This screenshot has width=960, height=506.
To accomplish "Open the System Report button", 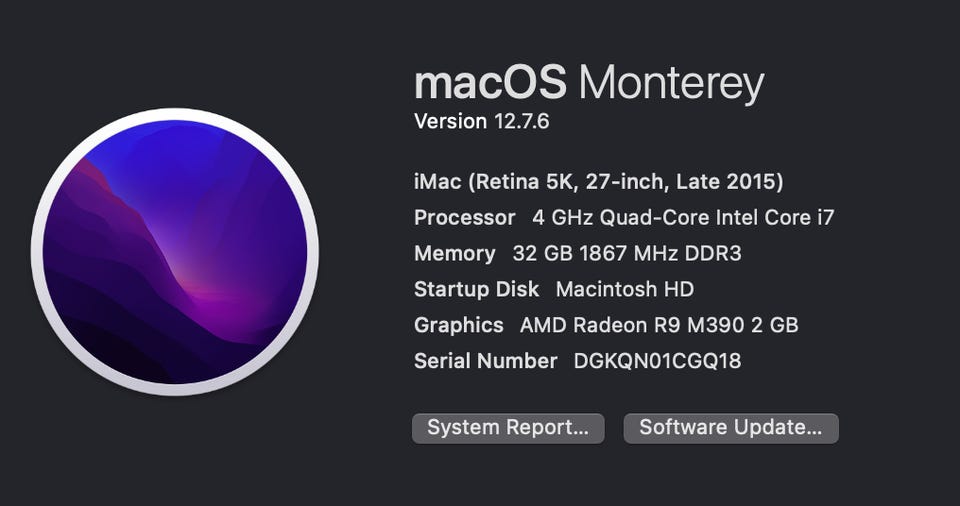I will [x=508, y=428].
